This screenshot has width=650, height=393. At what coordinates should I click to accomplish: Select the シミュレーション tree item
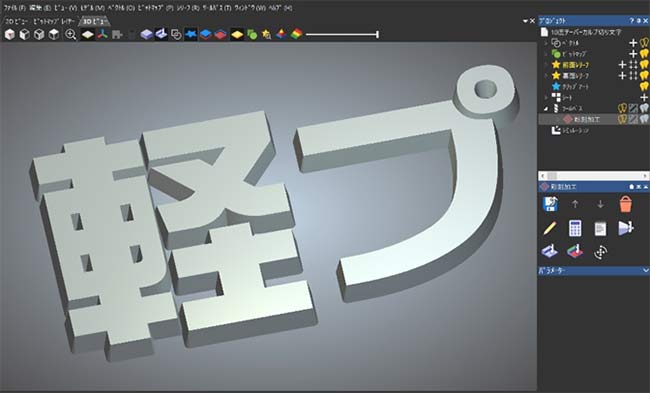pyautogui.click(x=575, y=130)
